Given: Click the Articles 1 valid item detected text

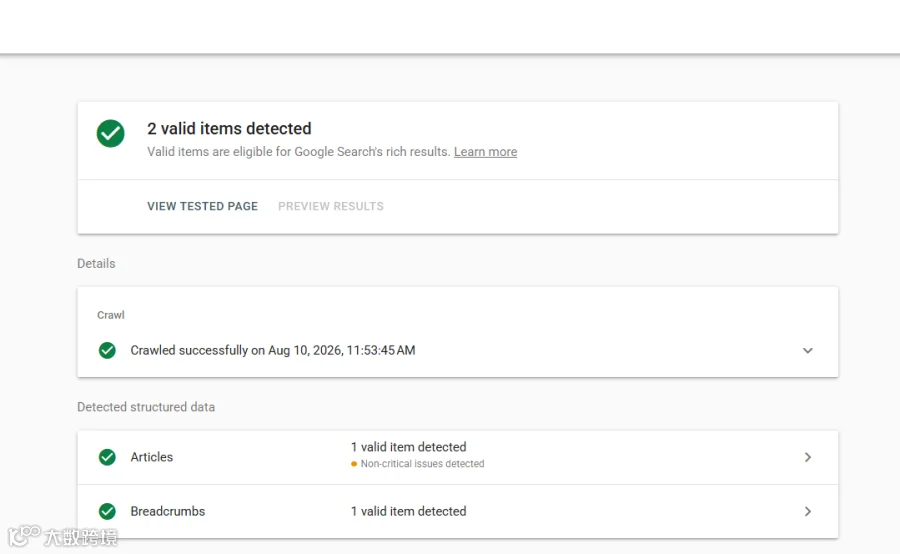Looking at the screenshot, I should 409,447.
